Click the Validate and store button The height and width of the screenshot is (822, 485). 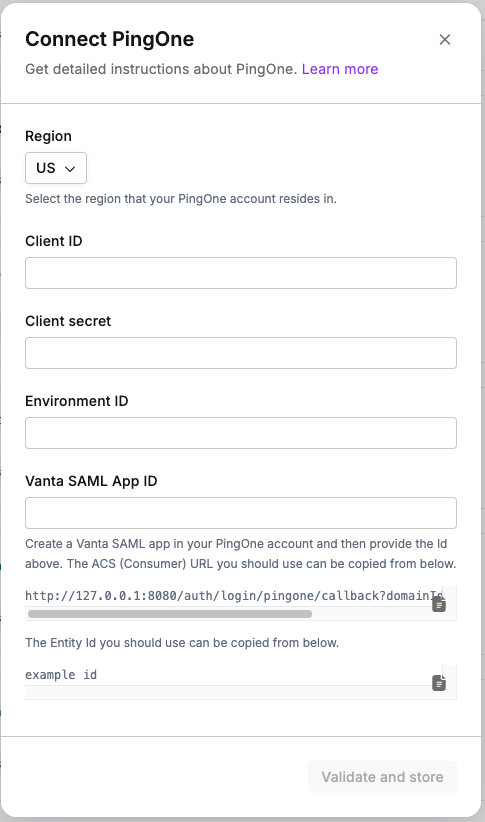(x=382, y=777)
